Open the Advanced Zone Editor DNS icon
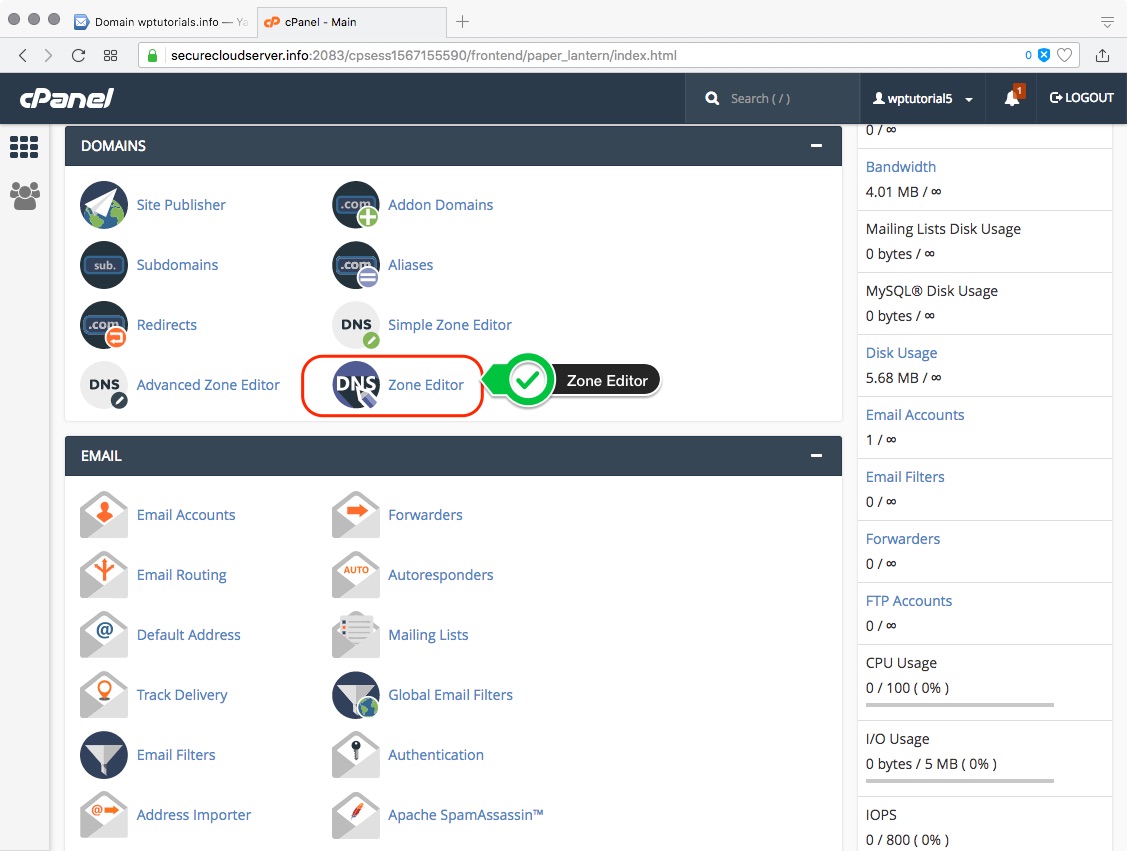The image size is (1127, 851). [104, 385]
